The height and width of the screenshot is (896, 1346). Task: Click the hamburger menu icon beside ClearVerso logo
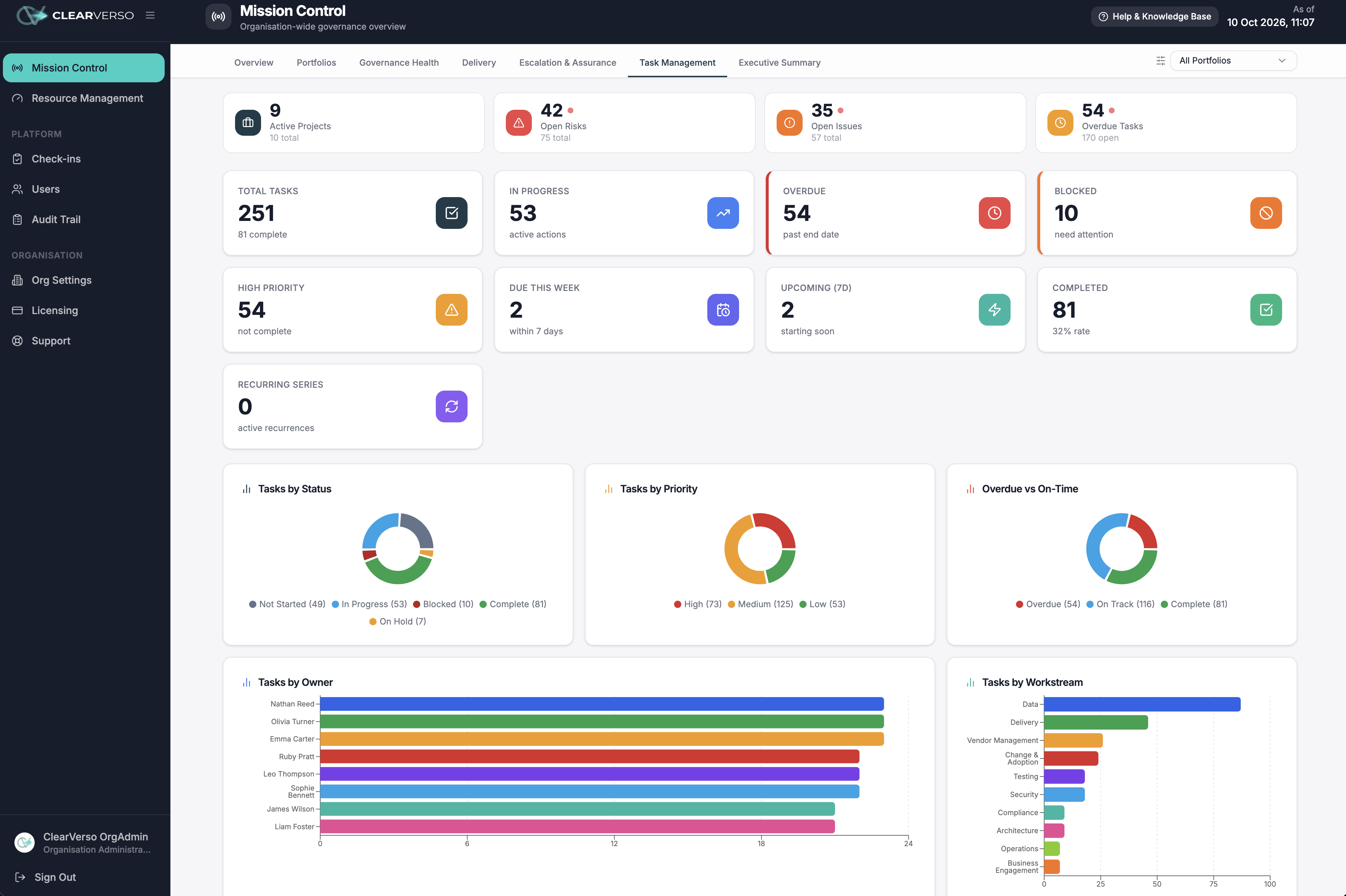(x=150, y=16)
